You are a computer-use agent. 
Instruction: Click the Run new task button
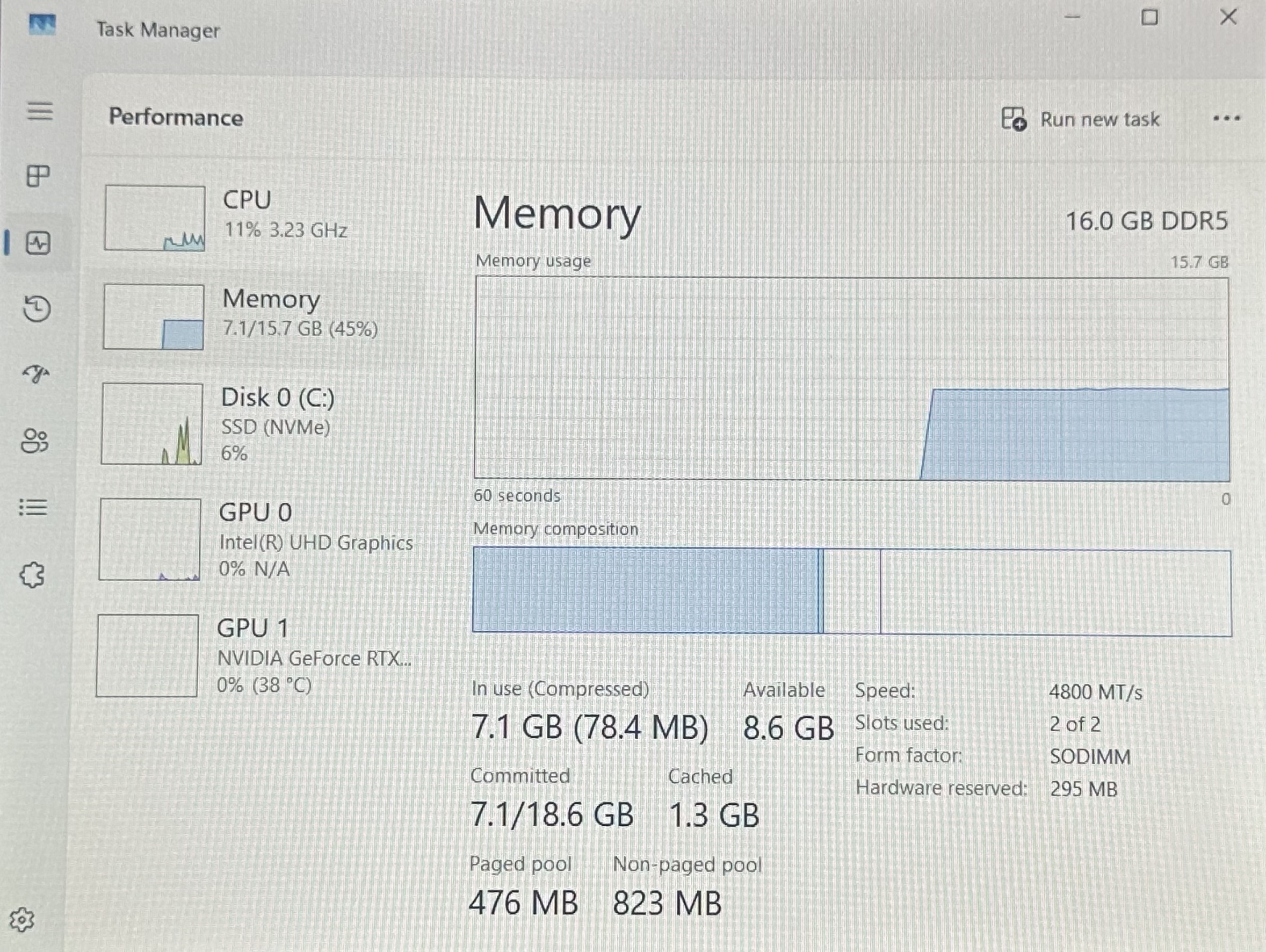click(1080, 119)
